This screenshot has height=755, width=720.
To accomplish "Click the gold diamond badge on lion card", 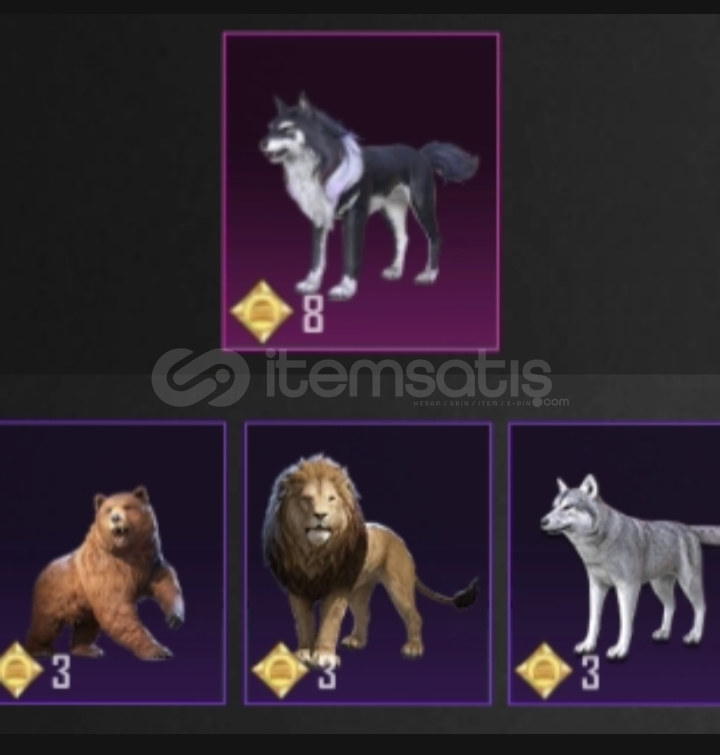I will tap(279, 670).
